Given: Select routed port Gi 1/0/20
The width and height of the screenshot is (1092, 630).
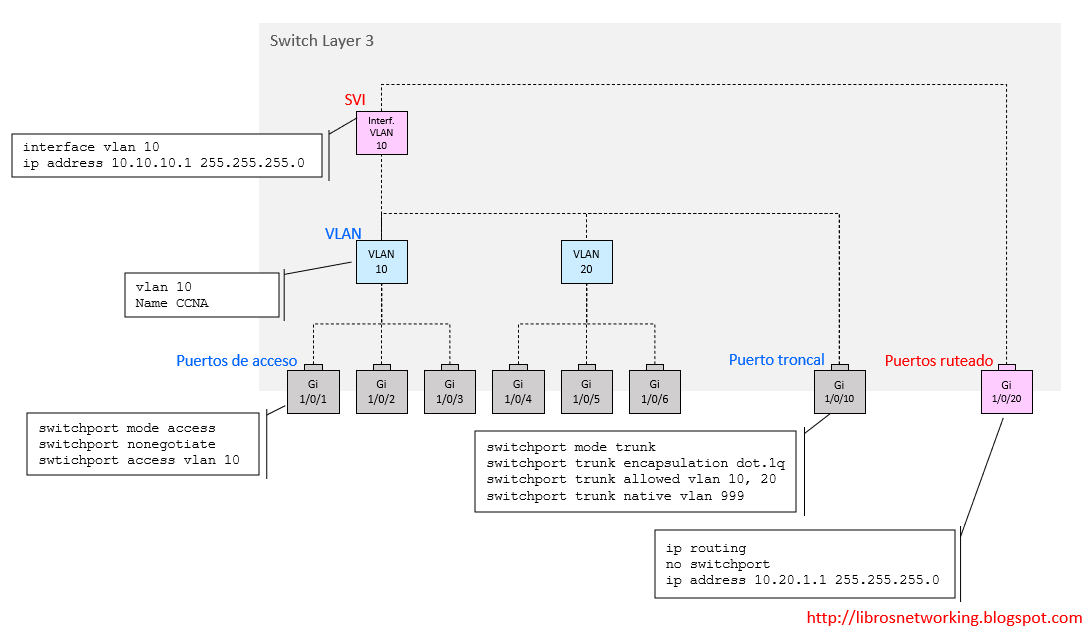Looking at the screenshot, I should tap(1006, 391).
